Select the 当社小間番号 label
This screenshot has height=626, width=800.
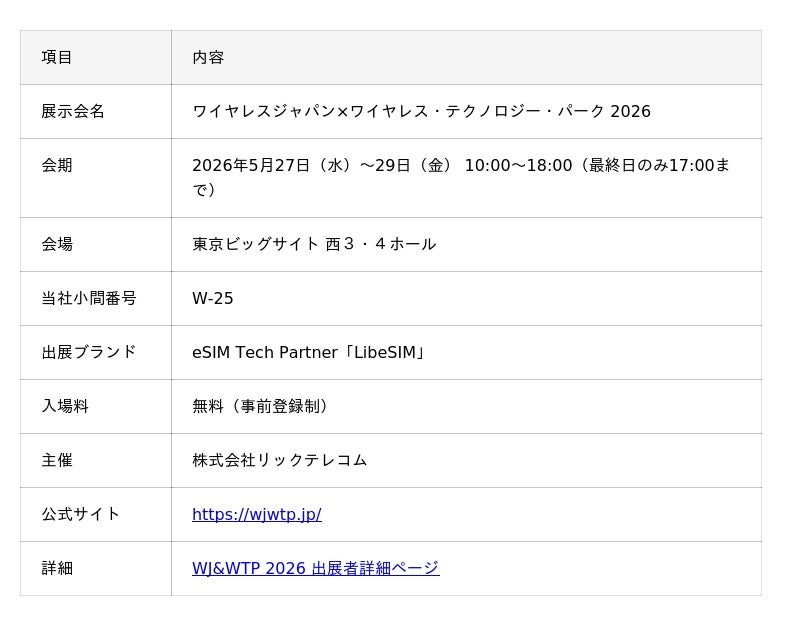[89, 298]
